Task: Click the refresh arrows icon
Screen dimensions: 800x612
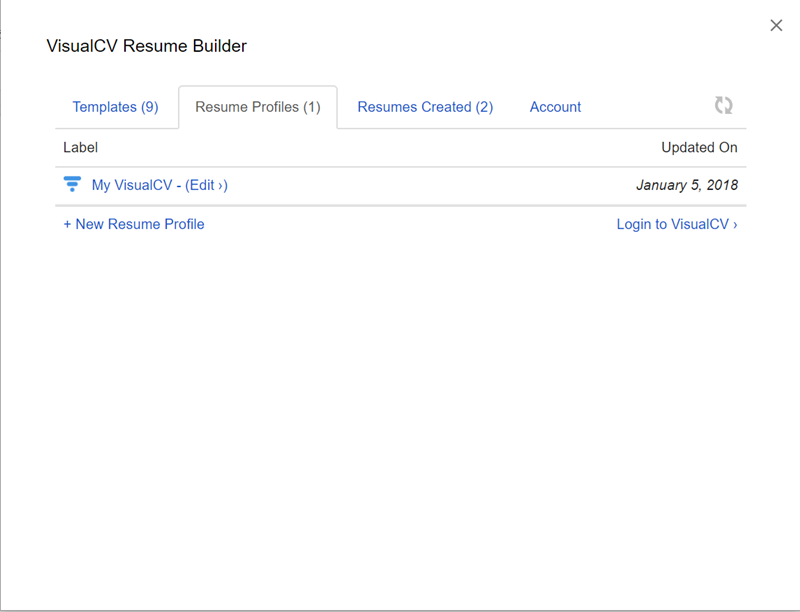Action: click(x=723, y=106)
